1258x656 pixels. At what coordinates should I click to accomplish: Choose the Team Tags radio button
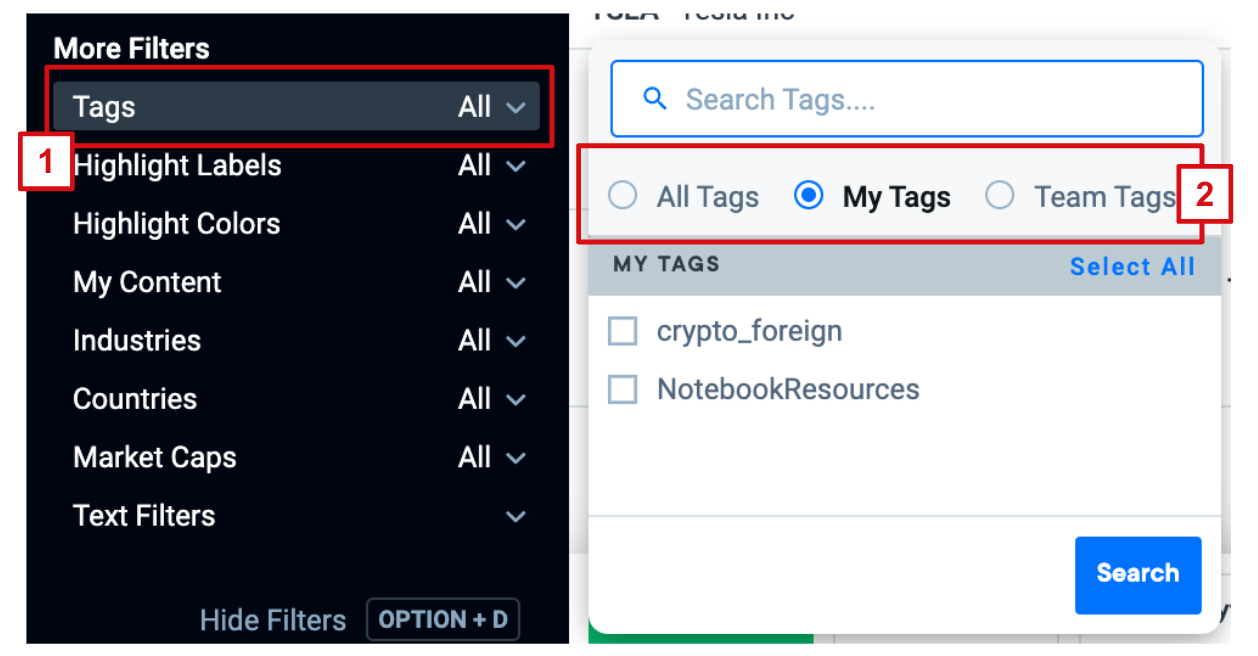1000,196
